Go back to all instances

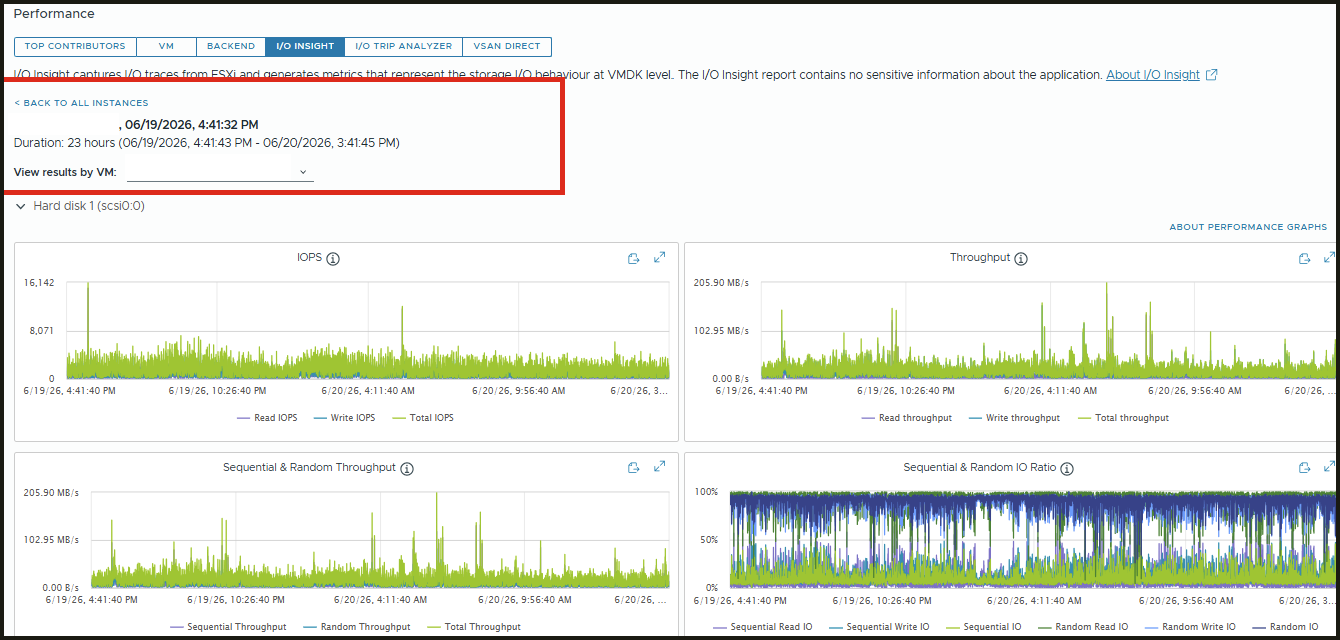81,103
